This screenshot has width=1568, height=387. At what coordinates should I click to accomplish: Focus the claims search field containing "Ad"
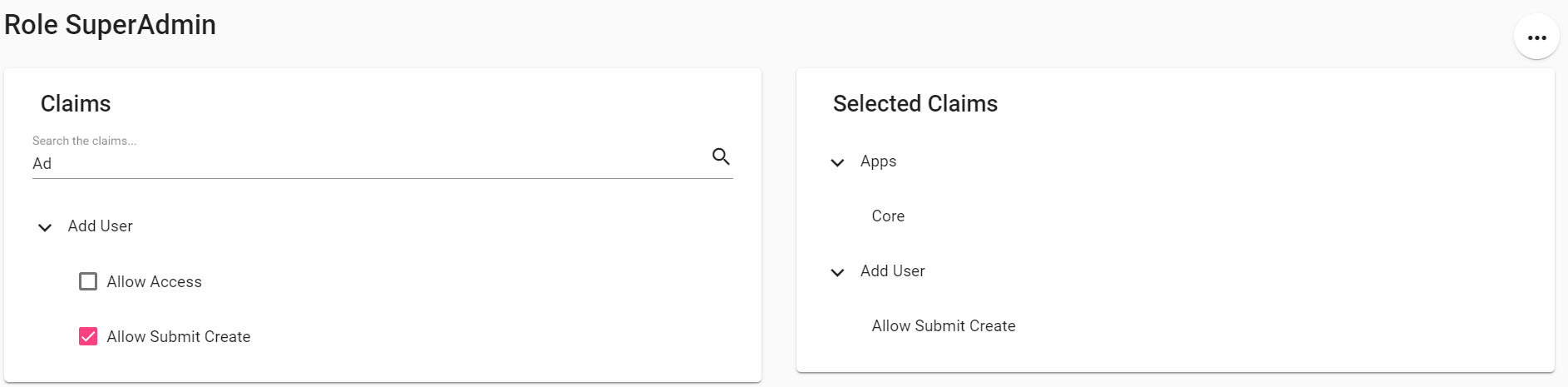[x=369, y=164]
